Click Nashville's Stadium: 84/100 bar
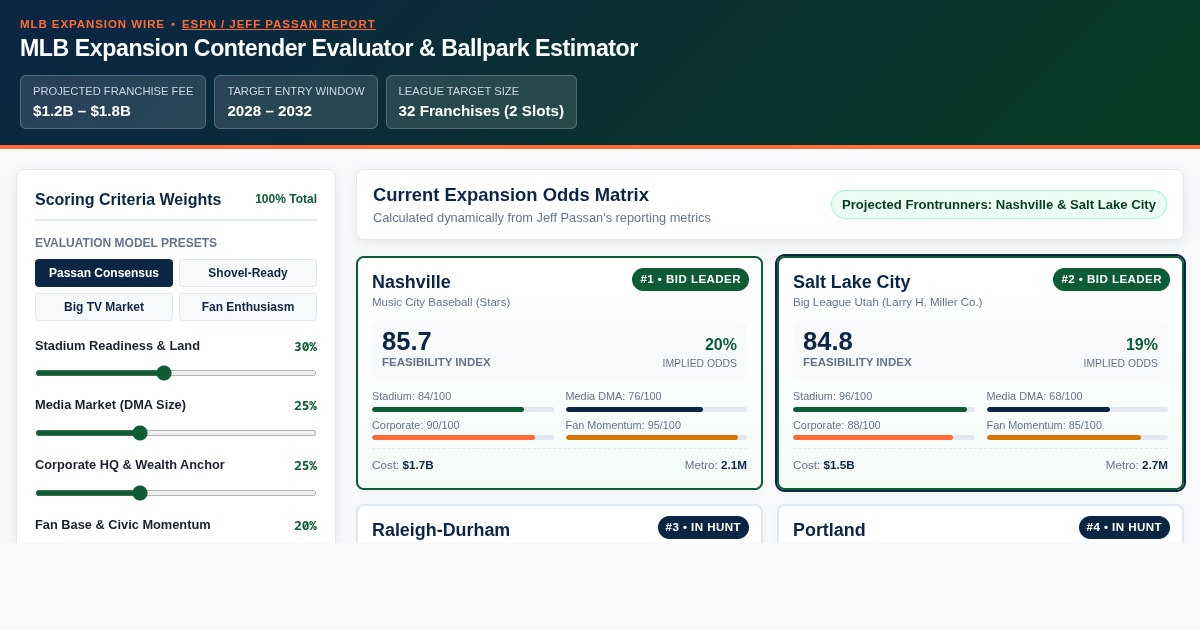This screenshot has height=630, width=1200. point(463,409)
